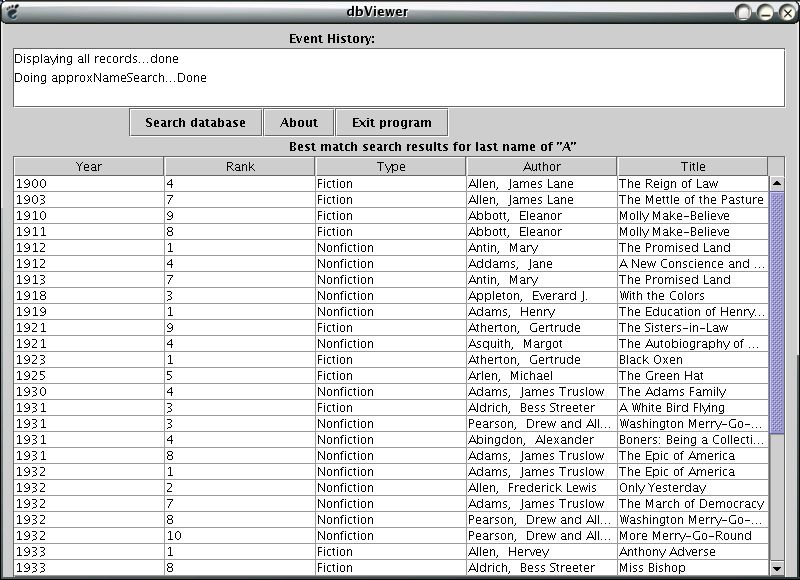Screen dimensions: 800x580
Task: Sort results by the Rank column
Action: pyautogui.click(x=238, y=165)
